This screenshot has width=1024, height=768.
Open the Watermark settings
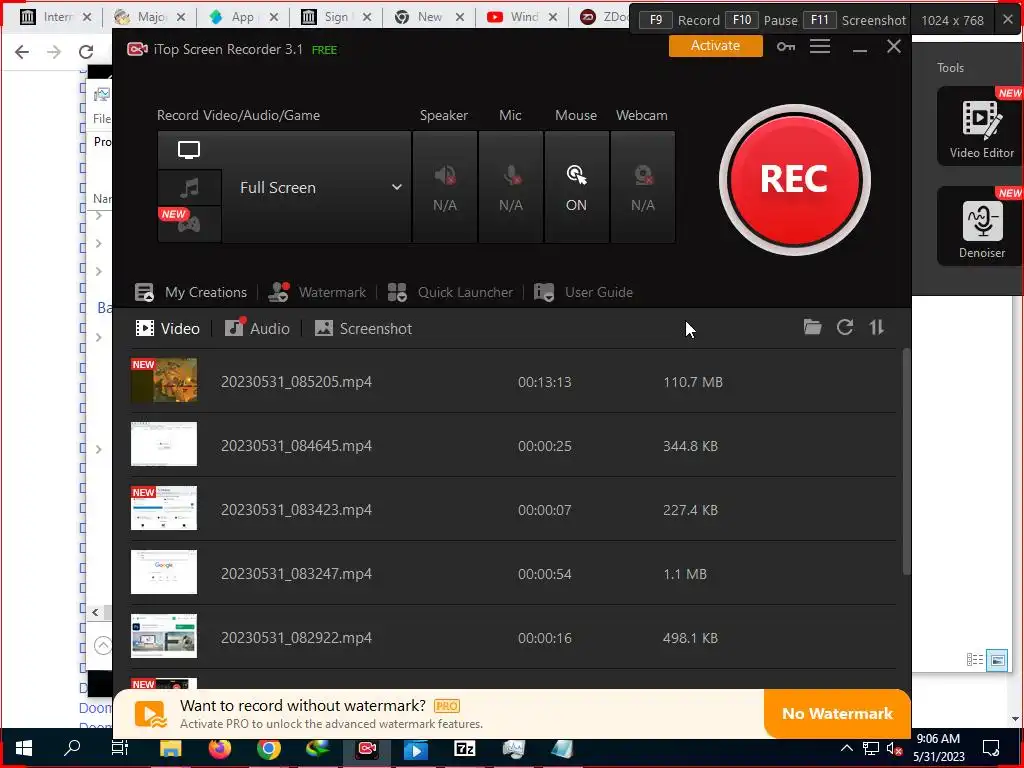[x=317, y=292]
